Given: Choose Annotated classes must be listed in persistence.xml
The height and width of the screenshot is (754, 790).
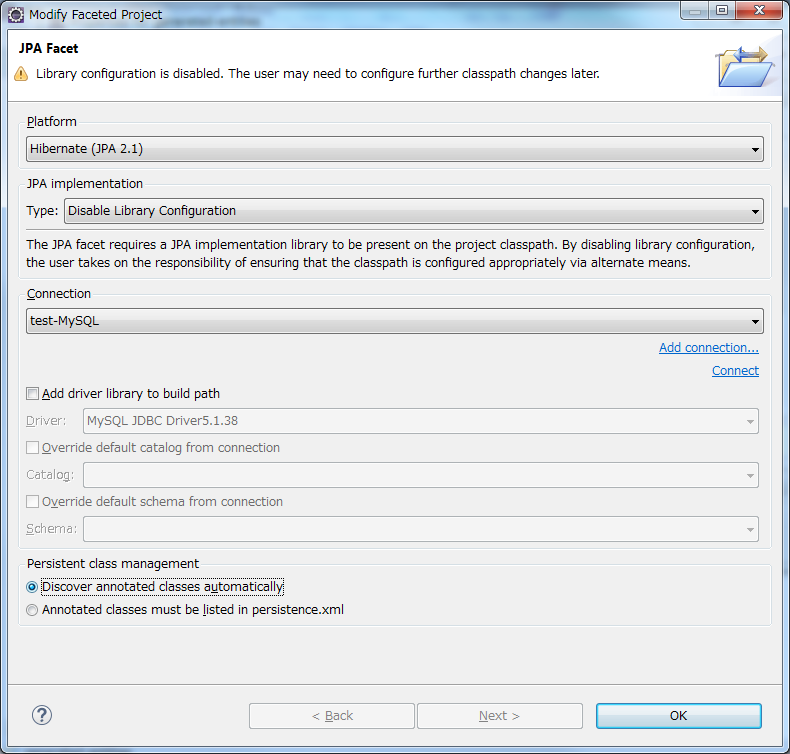Looking at the screenshot, I should click(x=32, y=610).
